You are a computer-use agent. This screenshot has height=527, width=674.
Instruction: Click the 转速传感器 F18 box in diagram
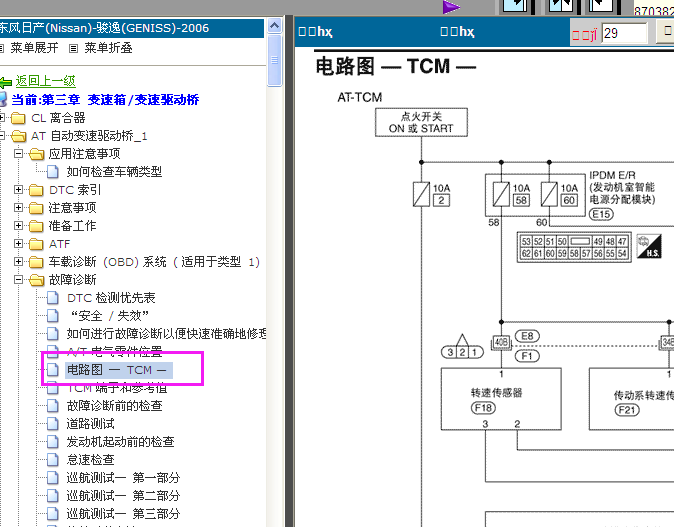(x=501, y=398)
